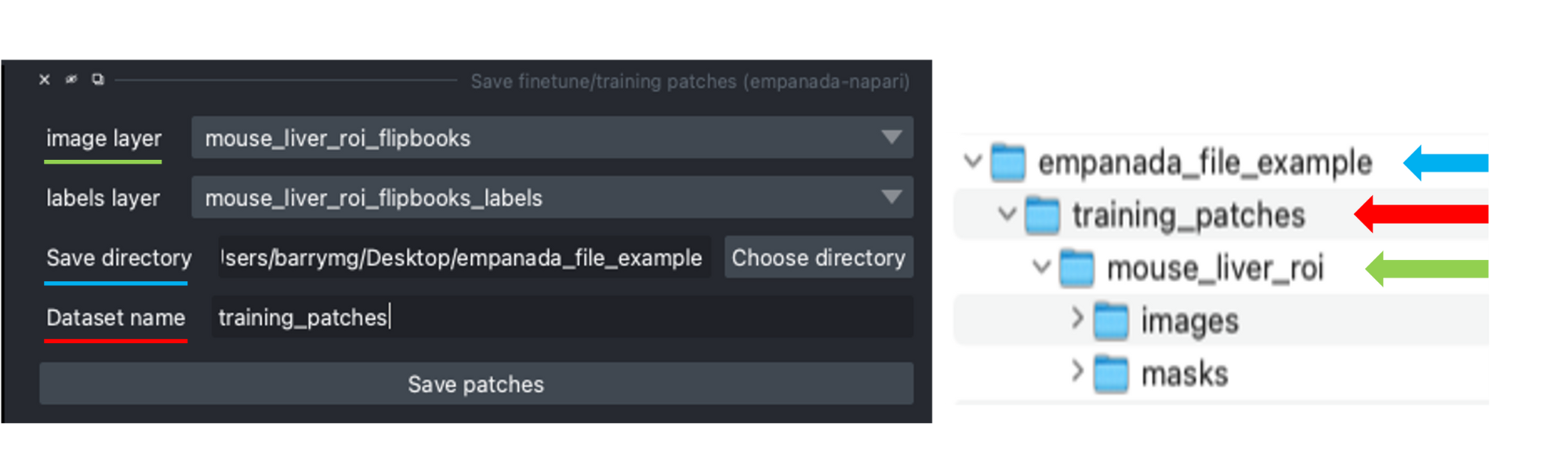Image resolution: width=1568 pixels, height=470 pixels.
Task: Click the Choose directory button
Action: pos(818,258)
